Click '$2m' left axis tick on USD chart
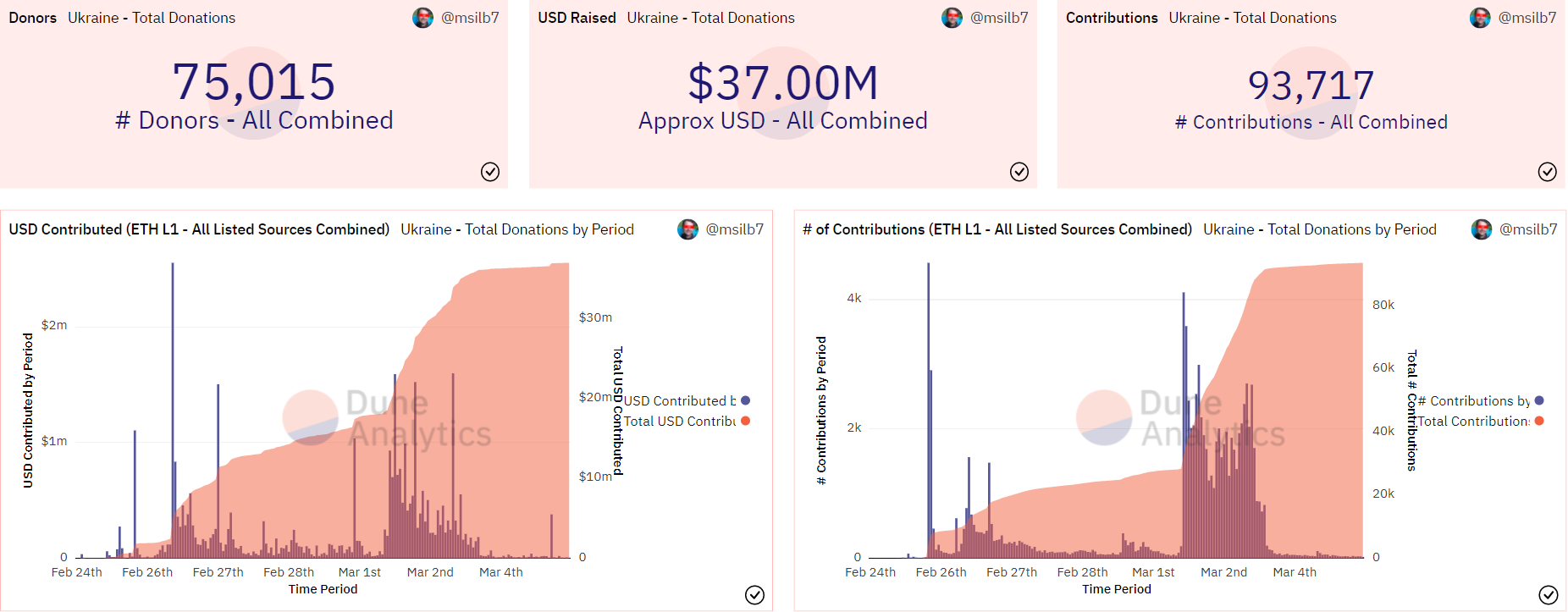This screenshot has height=612, width=1568. tap(54, 325)
